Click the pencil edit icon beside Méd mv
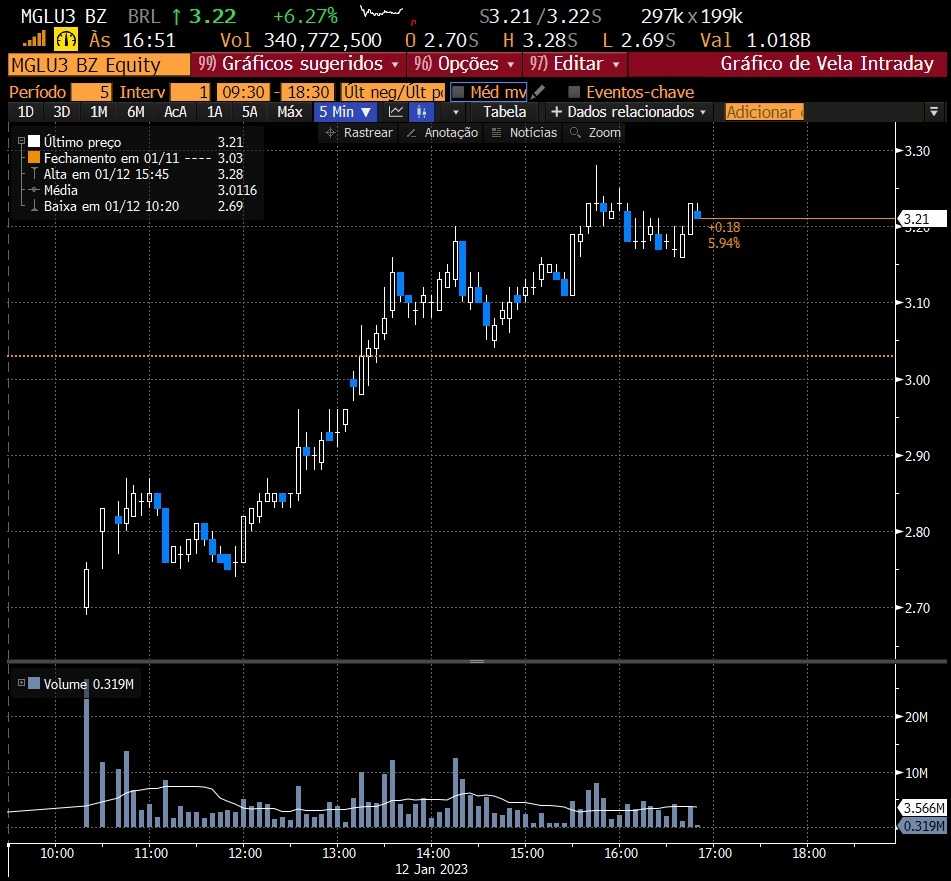 point(539,92)
